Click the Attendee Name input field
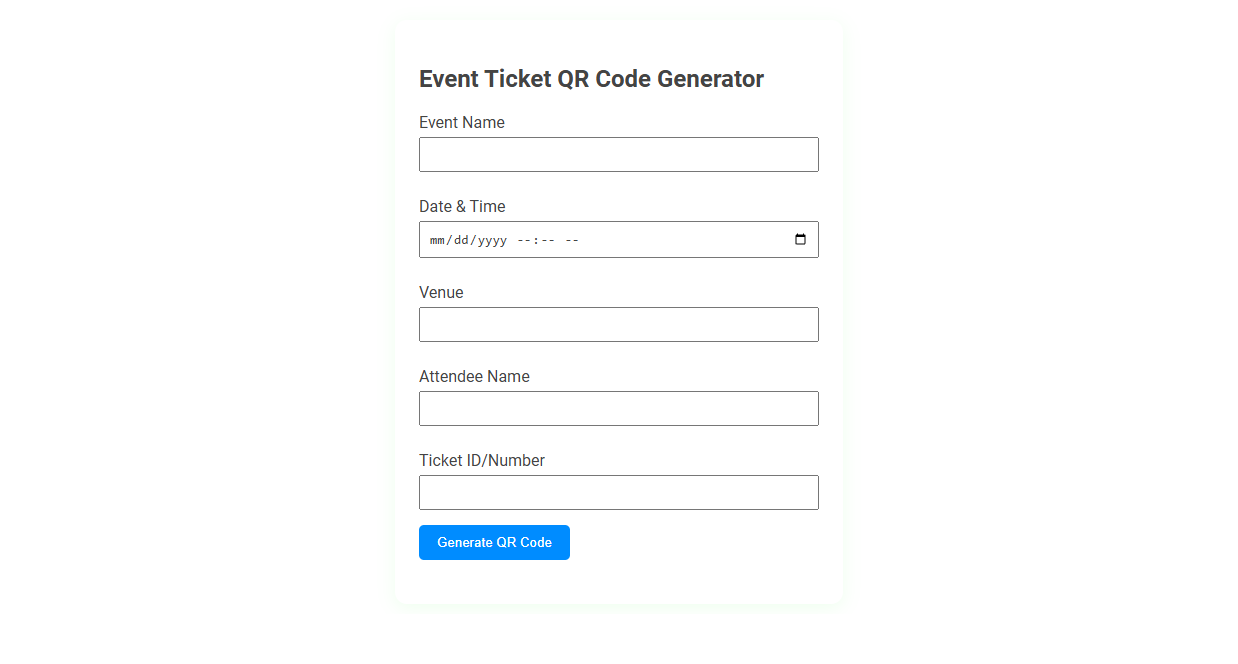The width and height of the screenshot is (1238, 664). pyautogui.click(x=618, y=408)
